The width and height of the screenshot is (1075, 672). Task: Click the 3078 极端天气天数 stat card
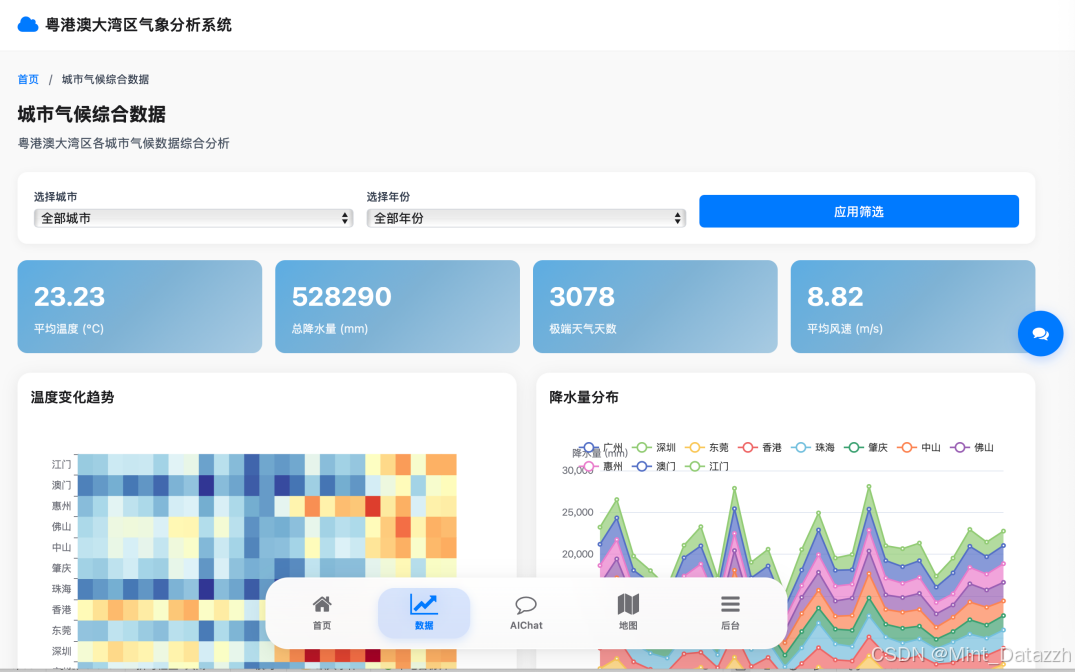(x=655, y=307)
